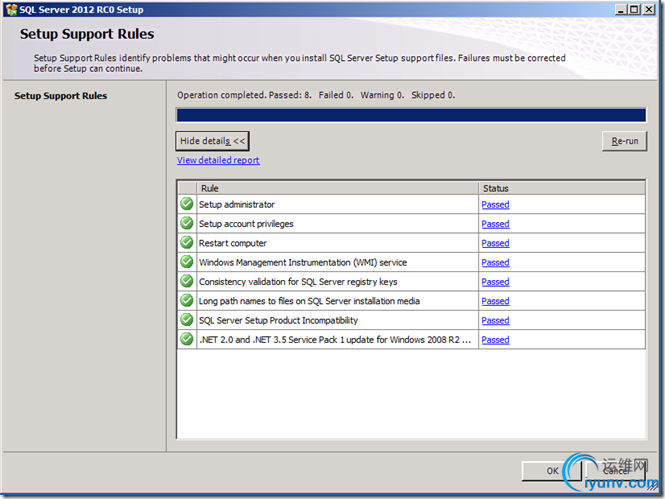Click the OK button
Screen dimensions: 665x499
tap(552, 471)
